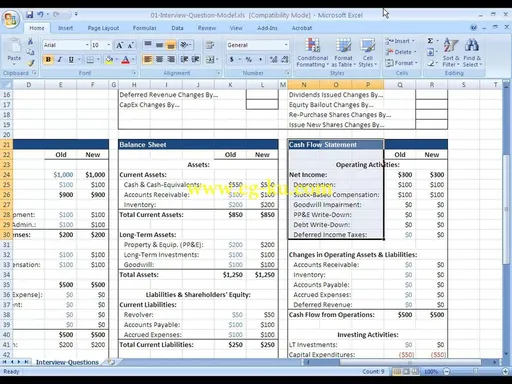Image resolution: width=512 pixels, height=384 pixels.
Task: Cut selection with the scissors icon
Action: (30, 41)
